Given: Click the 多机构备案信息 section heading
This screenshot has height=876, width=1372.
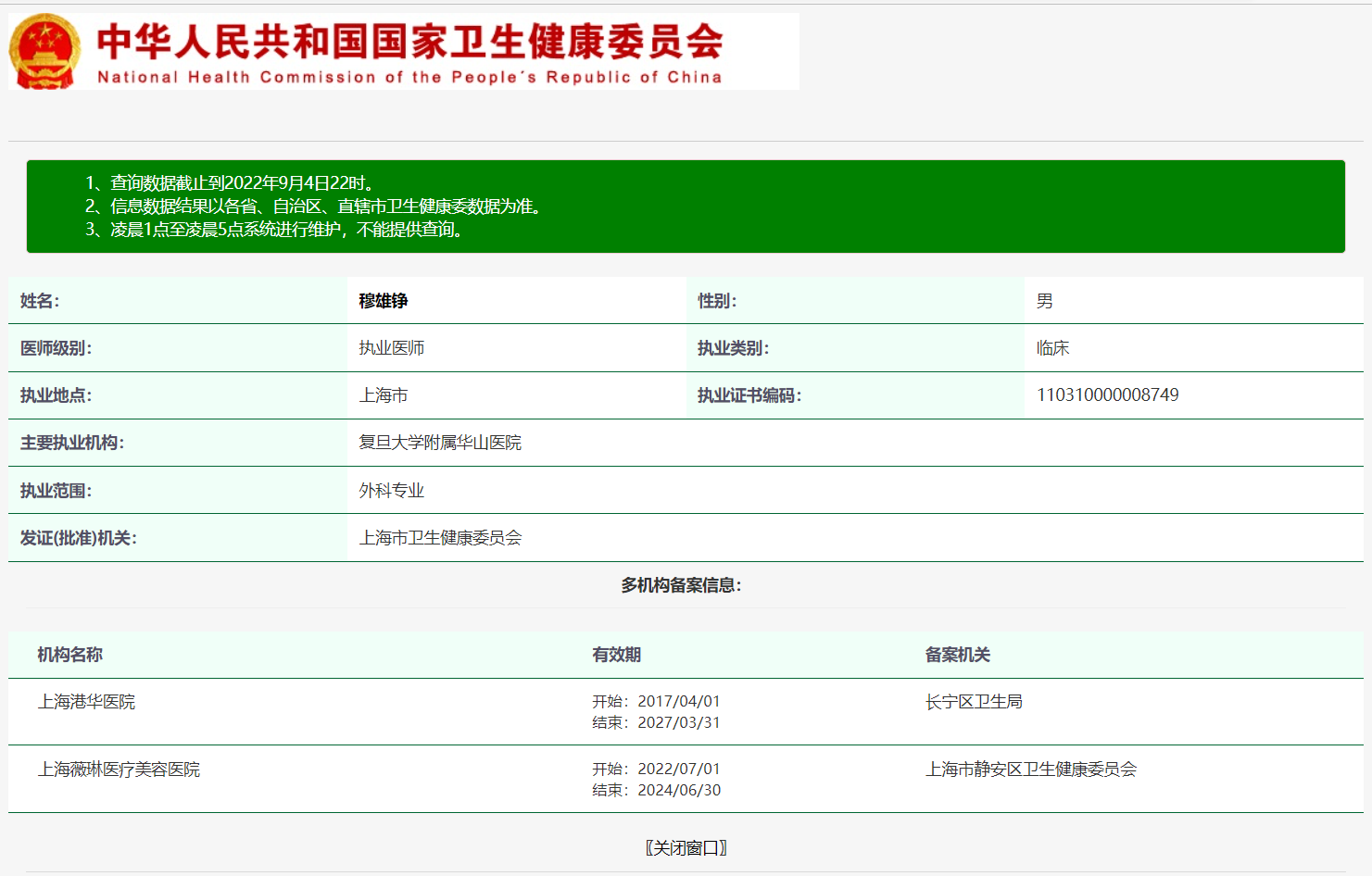Looking at the screenshot, I should pyautogui.click(x=681, y=585).
